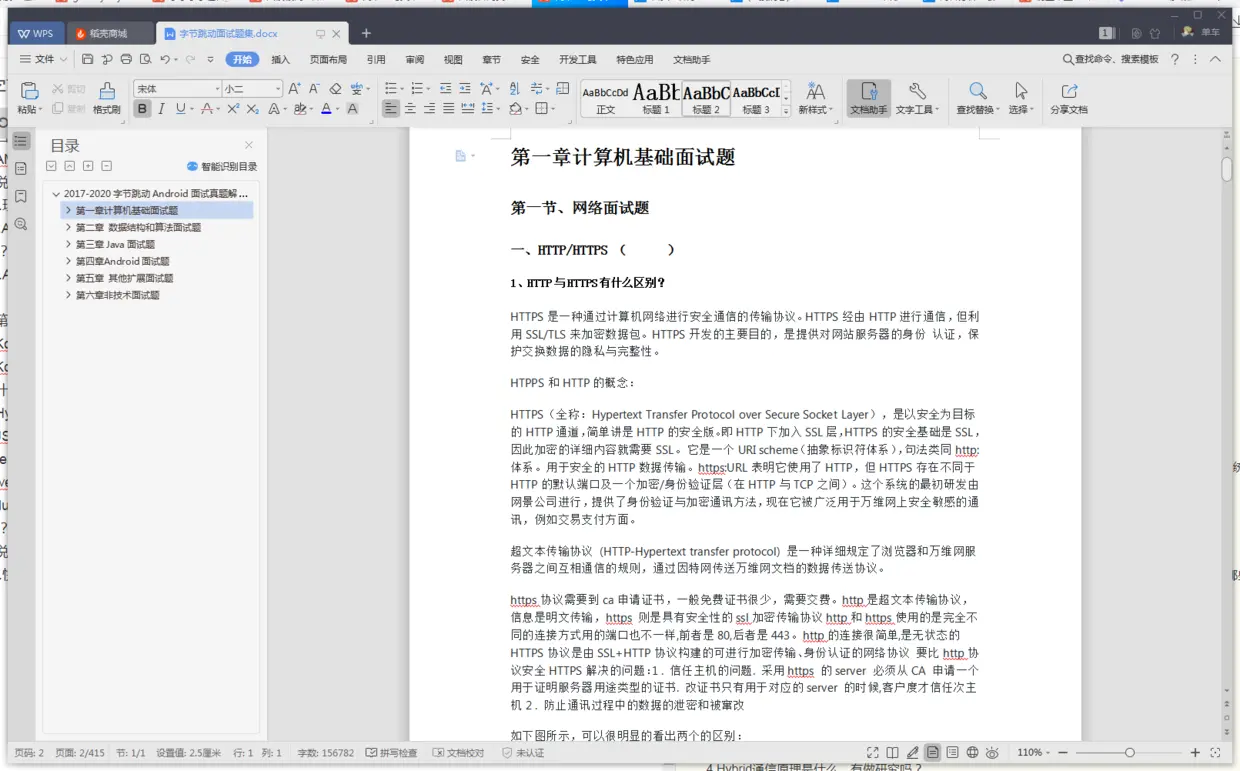
Task: Expand 第四章Android 面试题 tree node
Action: [x=68, y=262]
